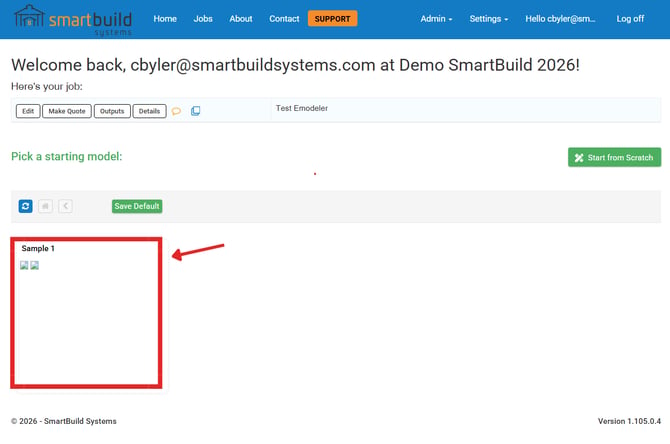
Task: Click the Test Emodeler job name
Action: click(x=302, y=108)
